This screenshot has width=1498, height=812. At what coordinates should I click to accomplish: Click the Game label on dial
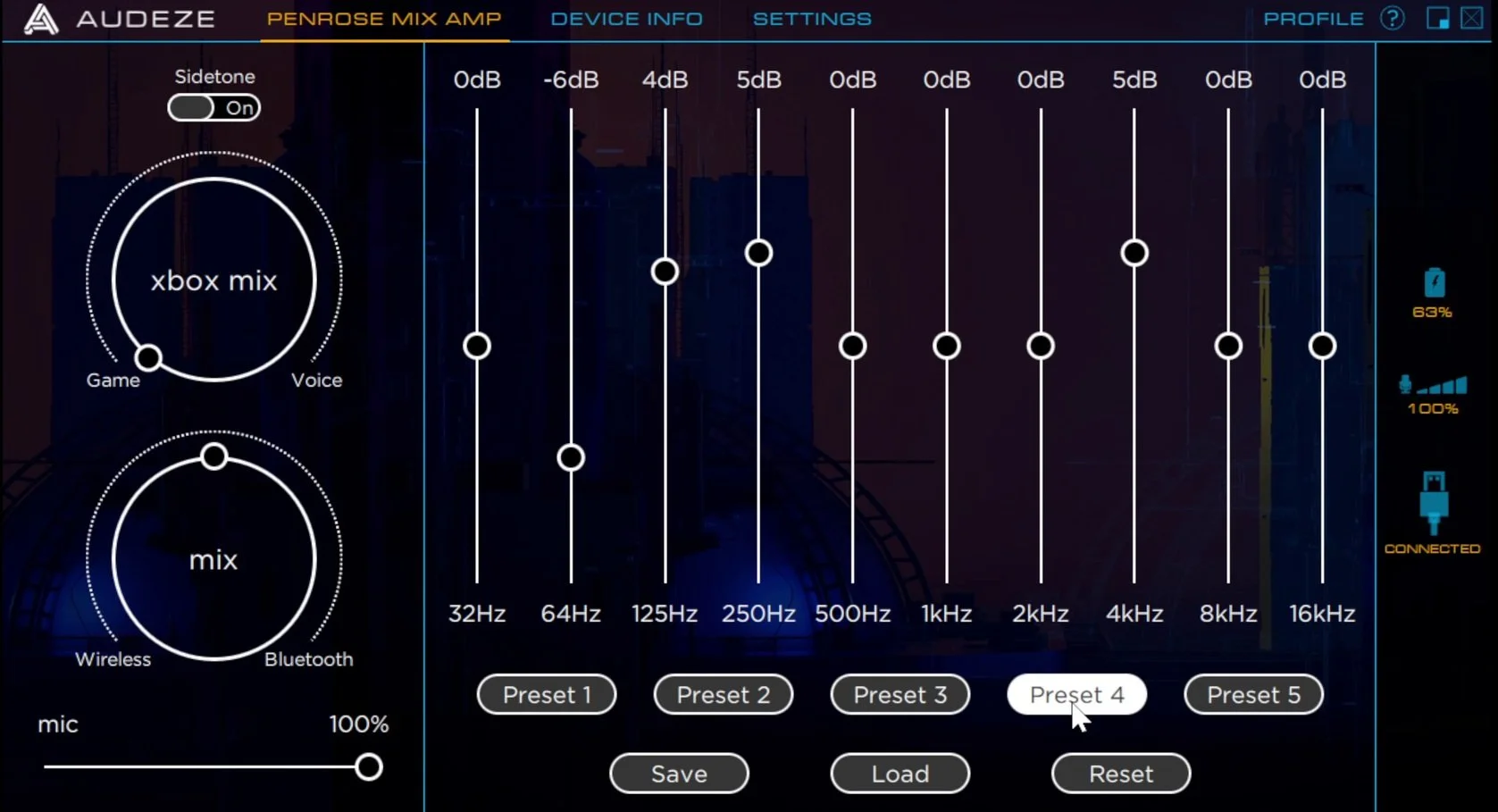(x=113, y=381)
